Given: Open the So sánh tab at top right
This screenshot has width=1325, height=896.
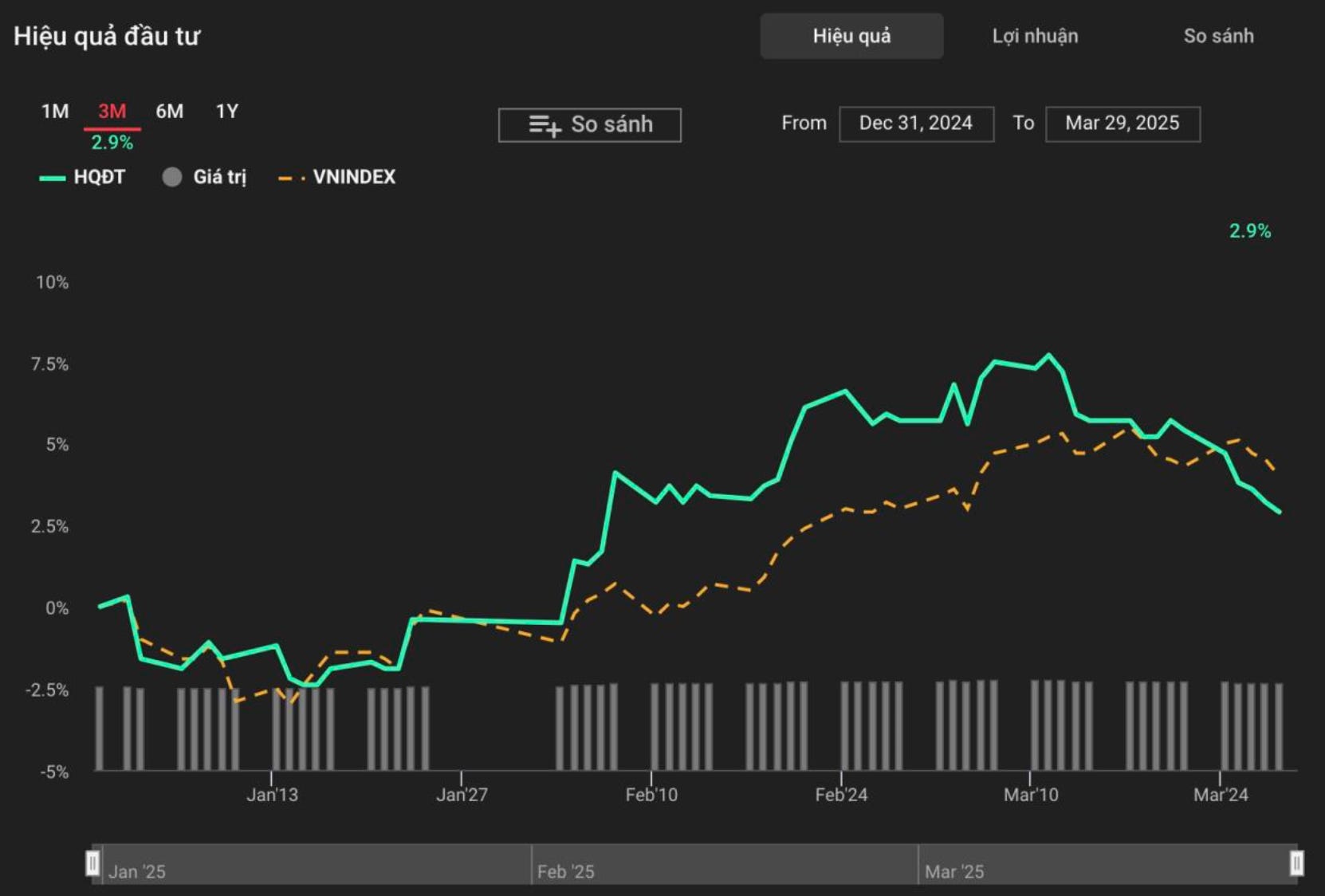Looking at the screenshot, I should 1218,36.
